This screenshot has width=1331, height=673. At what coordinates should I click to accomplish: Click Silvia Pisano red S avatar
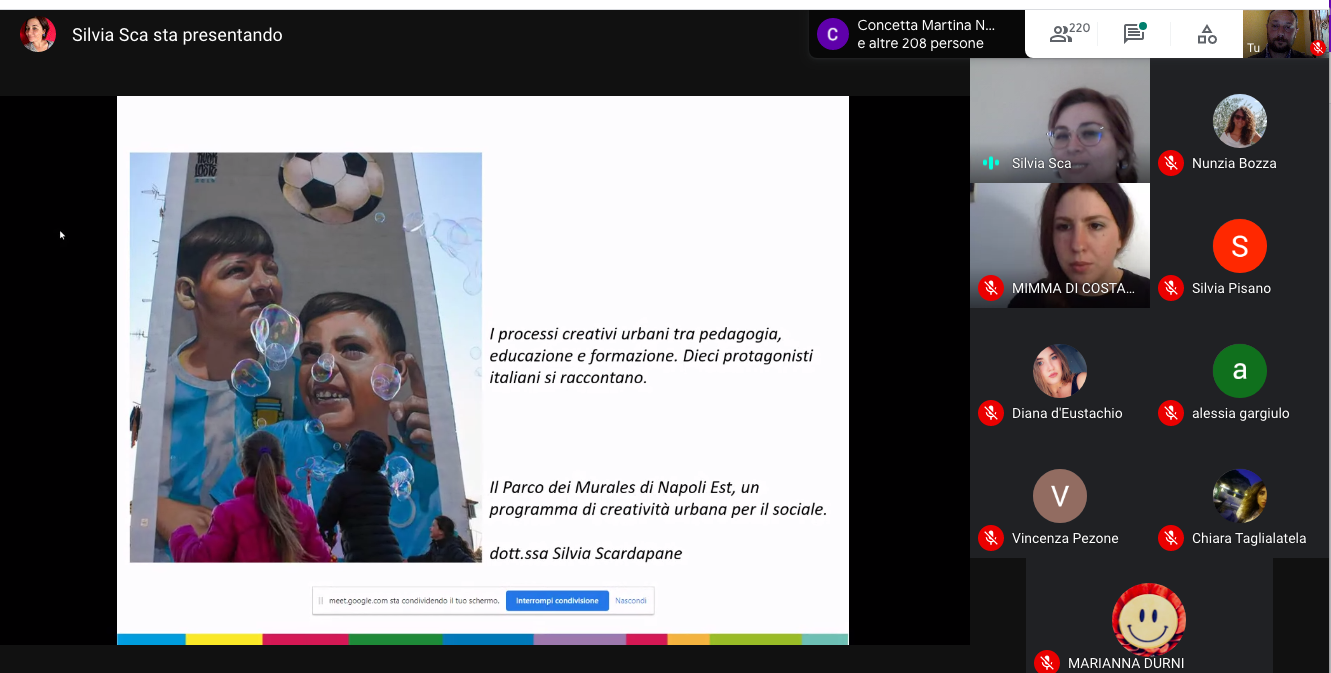[1240, 246]
